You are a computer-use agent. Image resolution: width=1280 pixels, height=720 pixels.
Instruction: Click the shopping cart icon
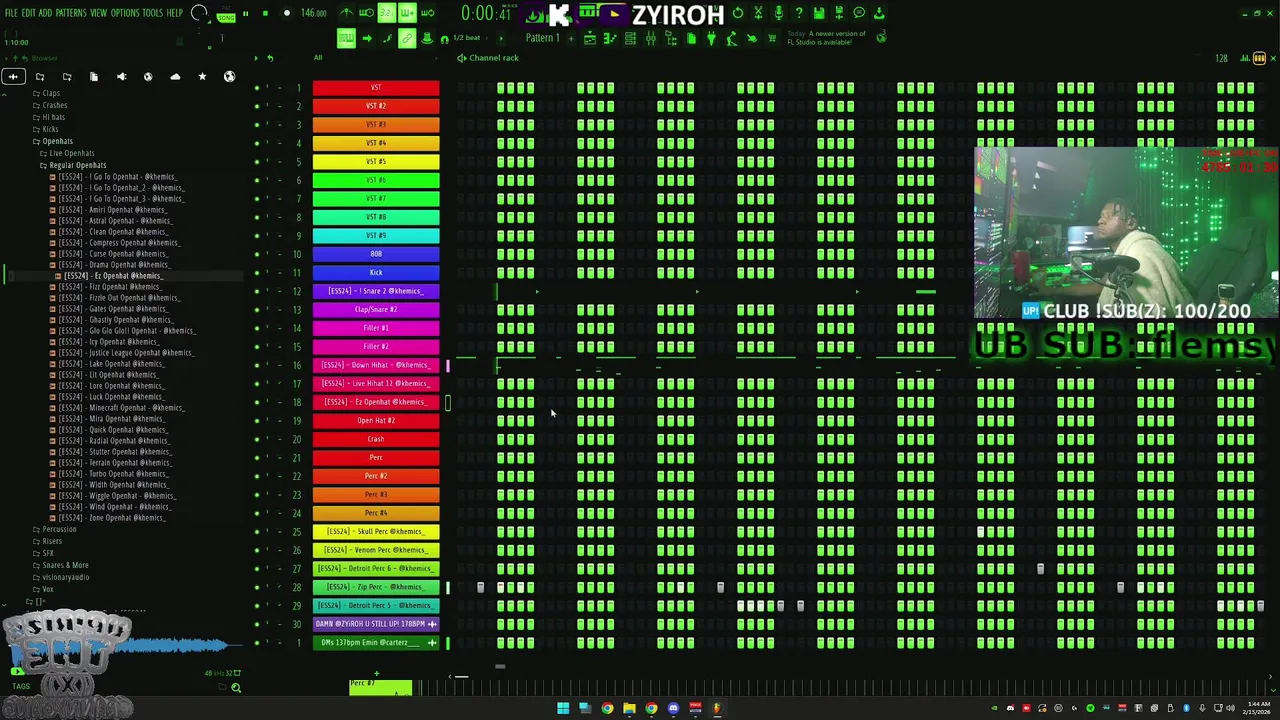tap(771, 39)
